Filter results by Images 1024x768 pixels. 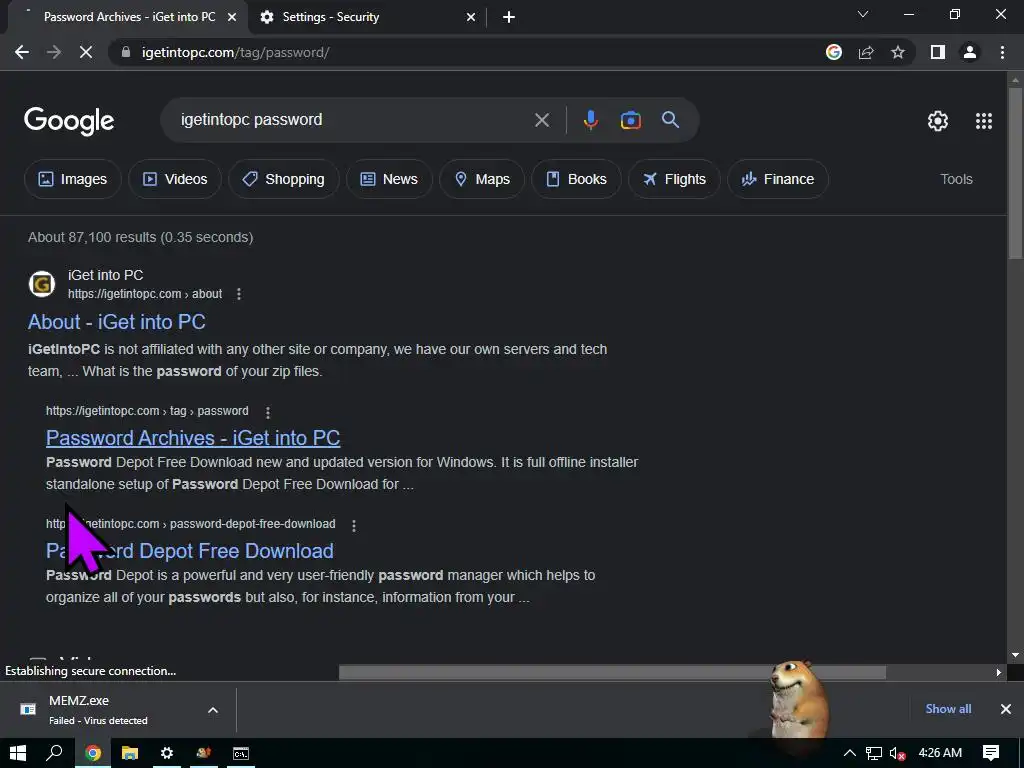(72, 179)
